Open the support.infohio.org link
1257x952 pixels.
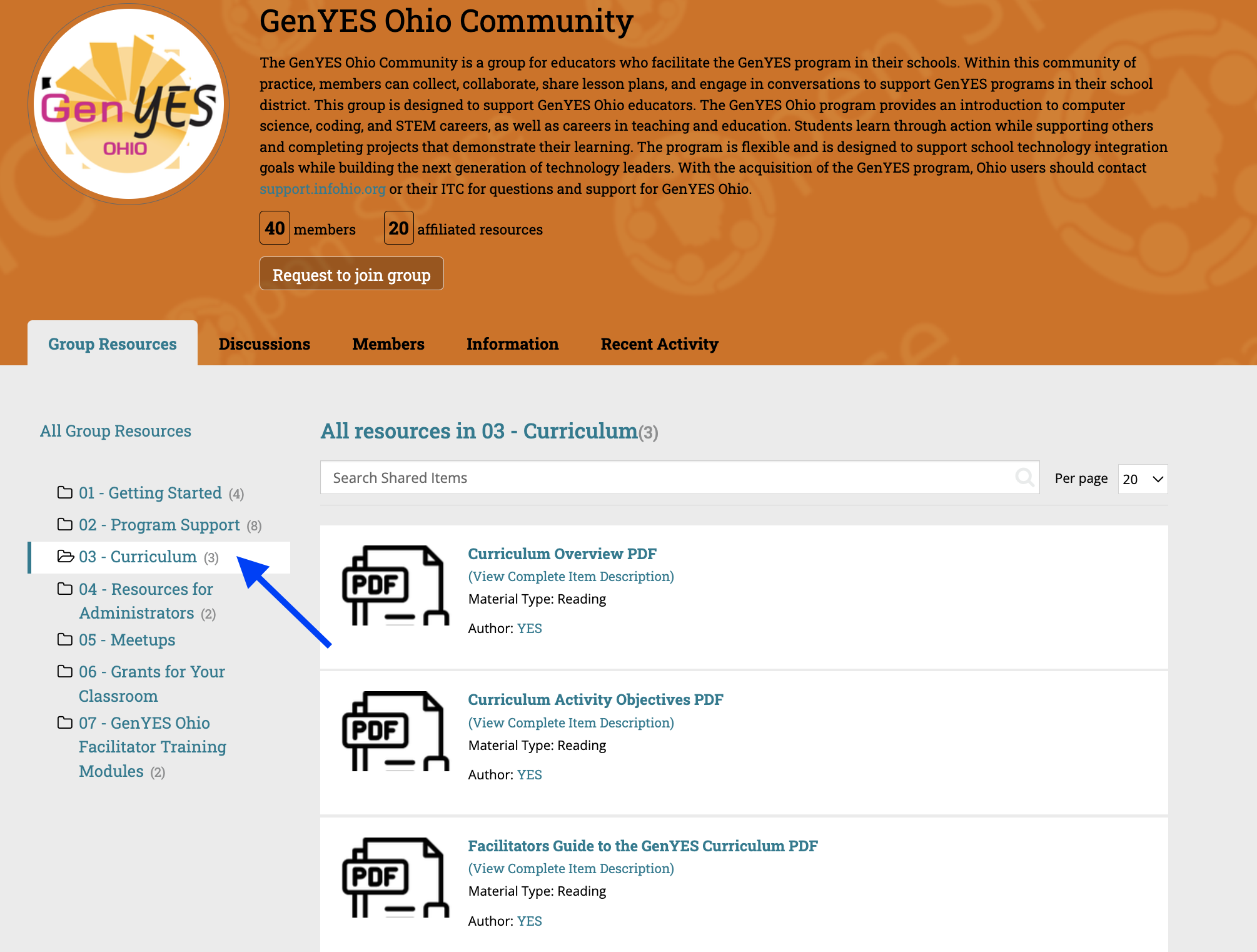point(323,189)
